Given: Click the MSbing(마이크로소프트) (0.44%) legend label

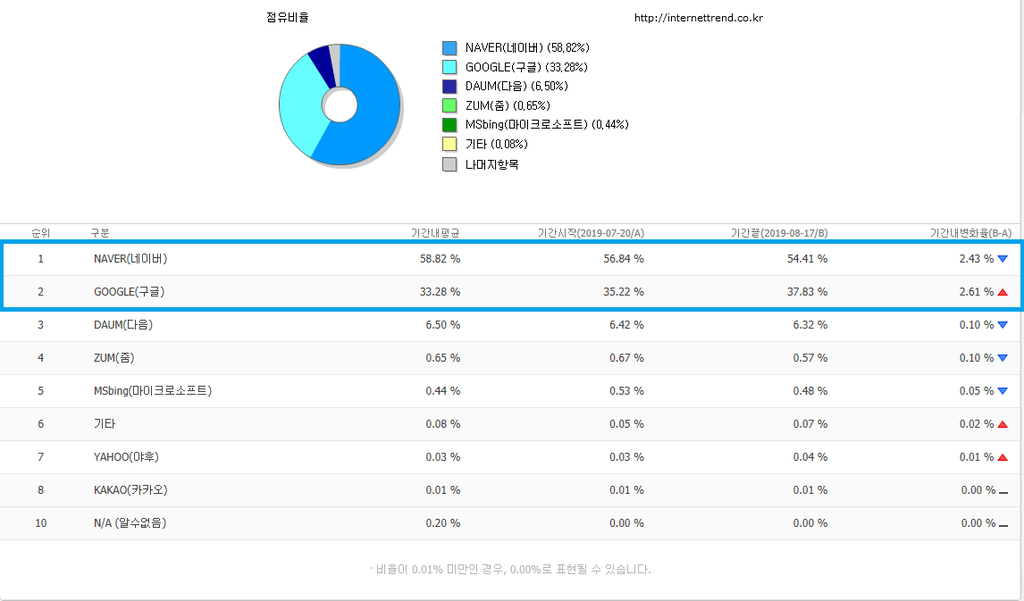Looking at the screenshot, I should click(547, 125).
